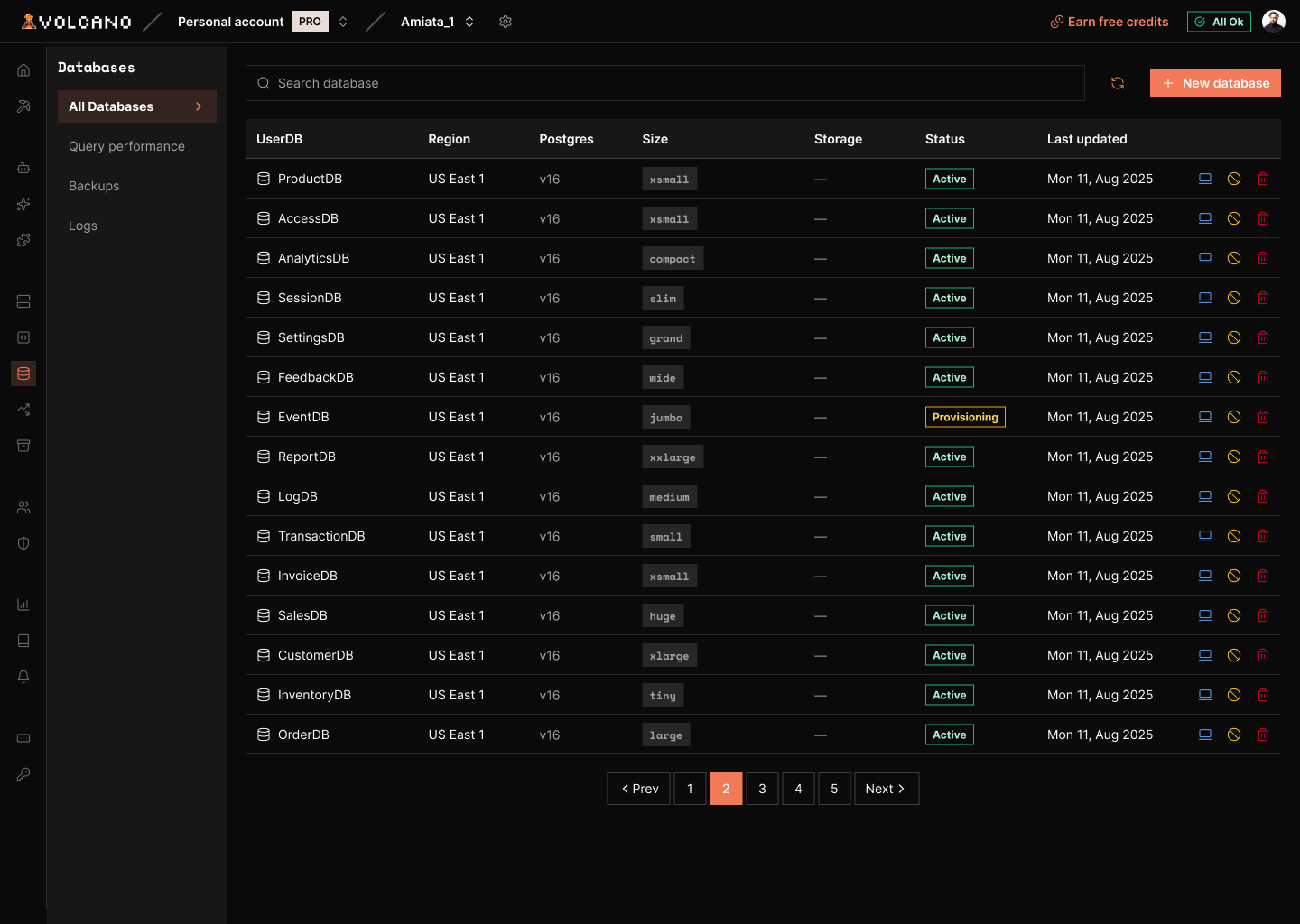The height and width of the screenshot is (924, 1300).
Task: Click the PRO plan badge
Action: coord(310,22)
